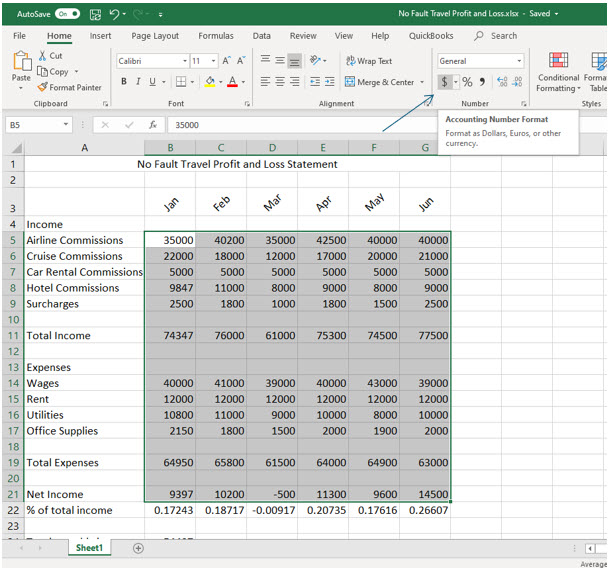The image size is (610, 570).
Task: Click the formula bar showing 35000
Action: coord(301,125)
